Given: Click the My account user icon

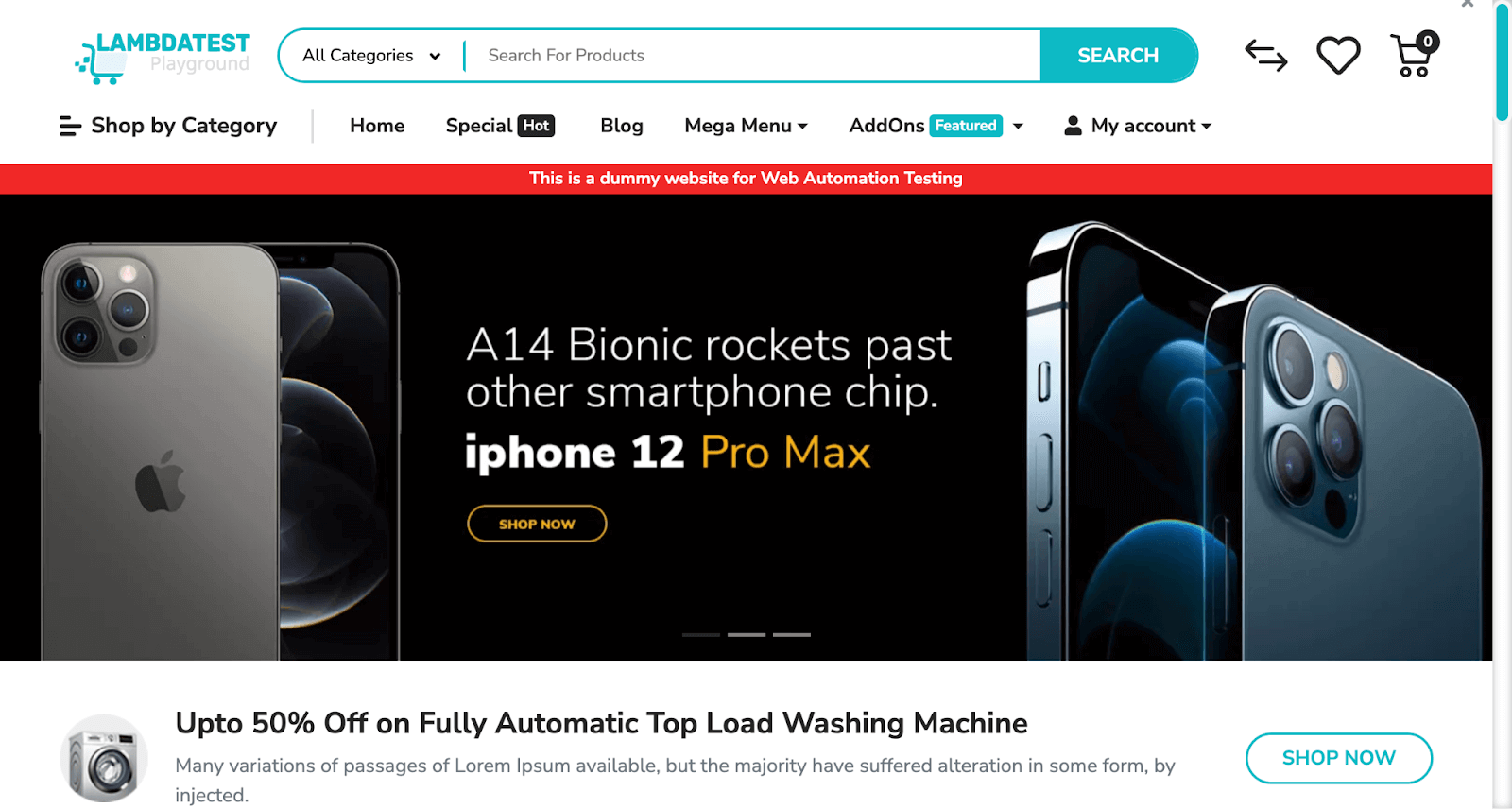Looking at the screenshot, I should pyautogui.click(x=1073, y=126).
